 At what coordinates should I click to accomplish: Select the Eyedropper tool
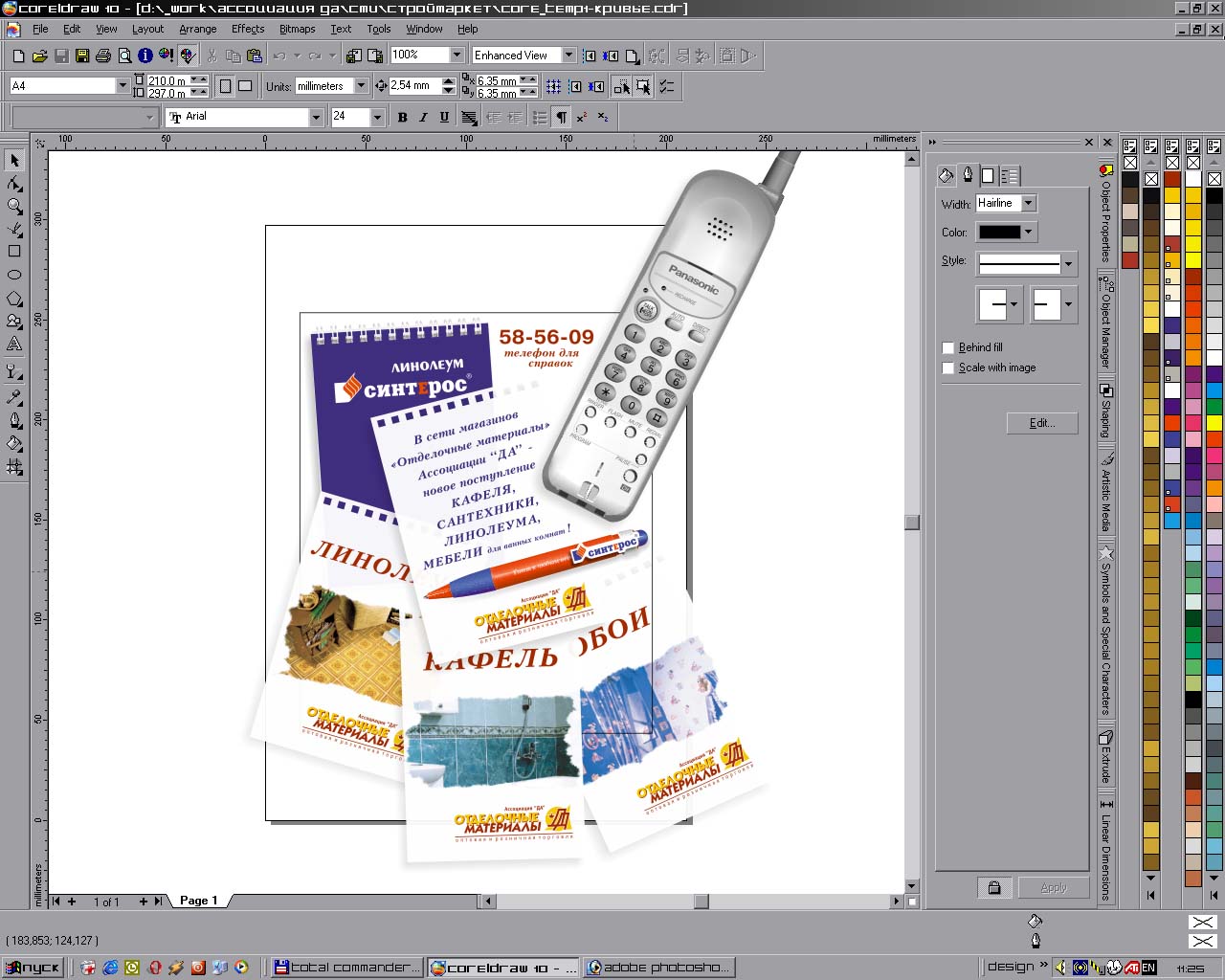tap(14, 396)
